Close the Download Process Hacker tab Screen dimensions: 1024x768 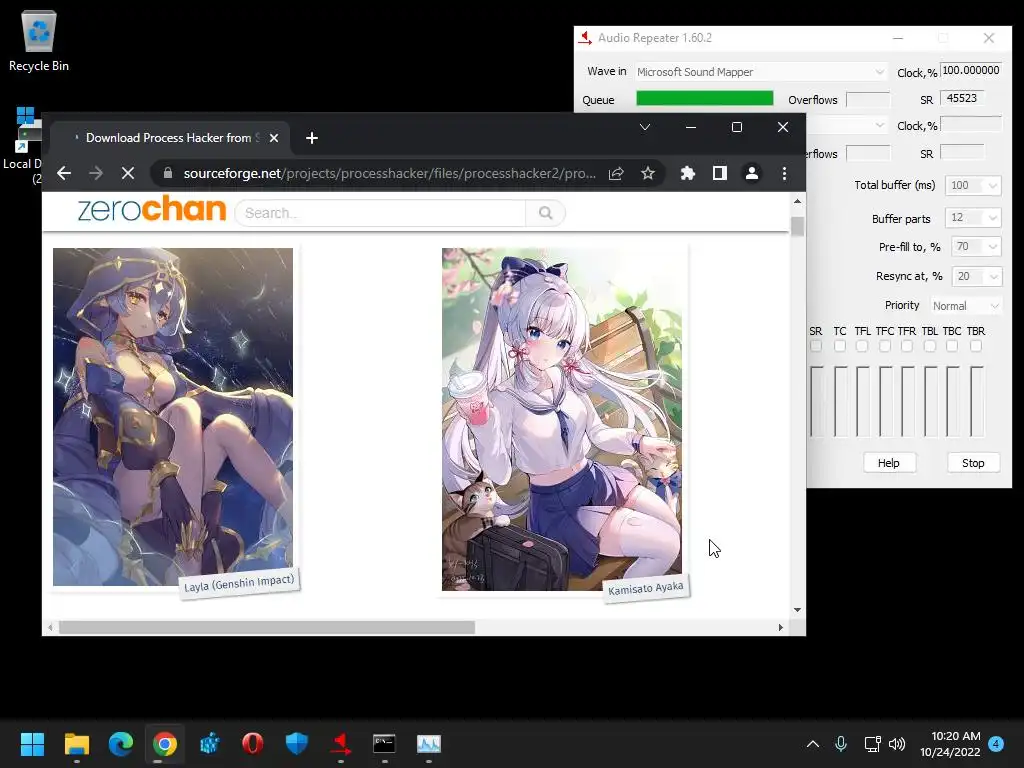coord(274,138)
